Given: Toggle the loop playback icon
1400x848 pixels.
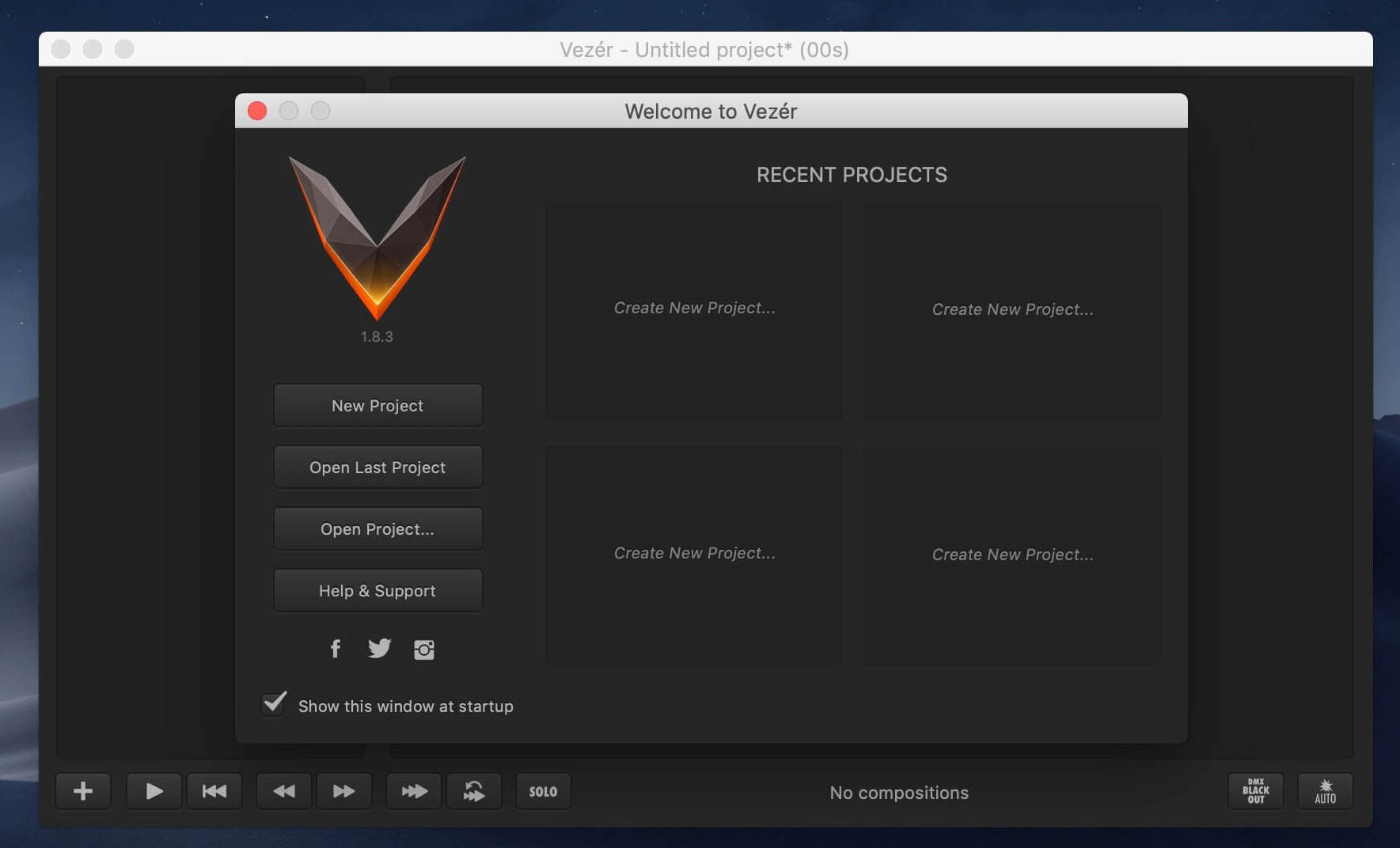Looking at the screenshot, I should (474, 791).
